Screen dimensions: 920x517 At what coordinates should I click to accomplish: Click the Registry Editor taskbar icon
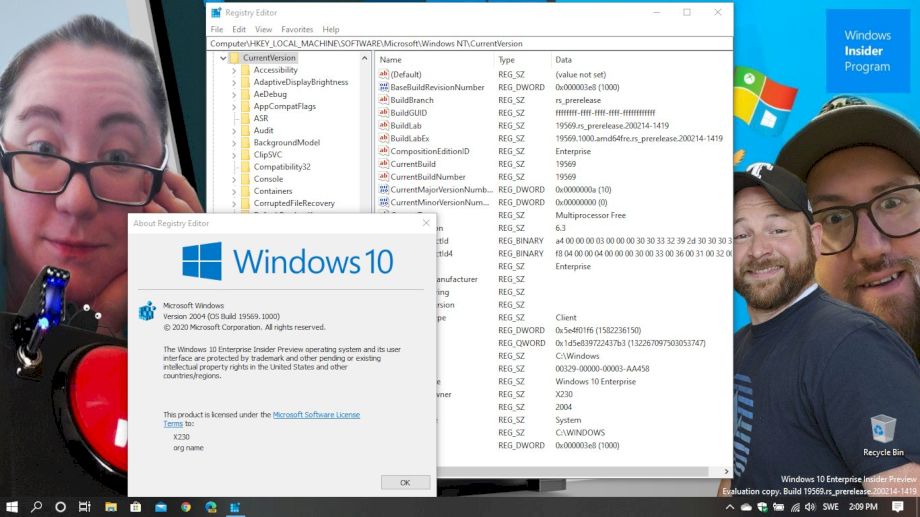click(x=235, y=507)
